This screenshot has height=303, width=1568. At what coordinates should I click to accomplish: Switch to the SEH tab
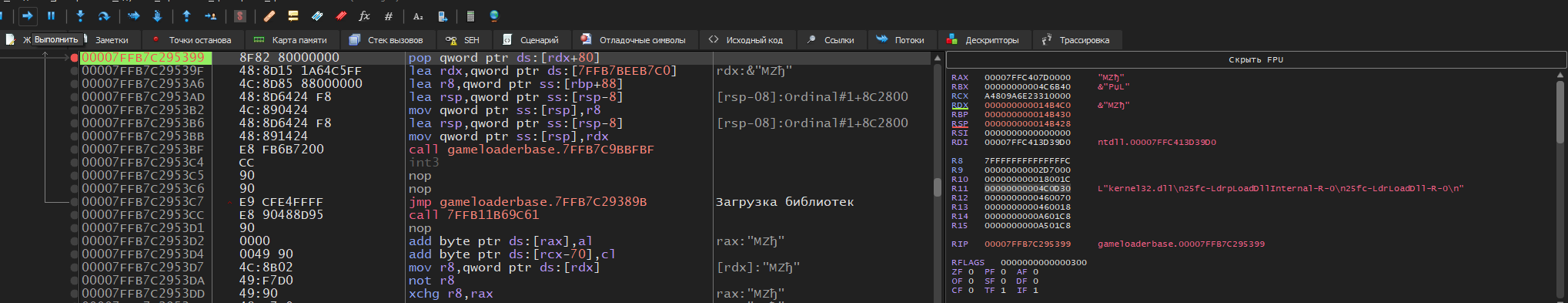point(463,40)
